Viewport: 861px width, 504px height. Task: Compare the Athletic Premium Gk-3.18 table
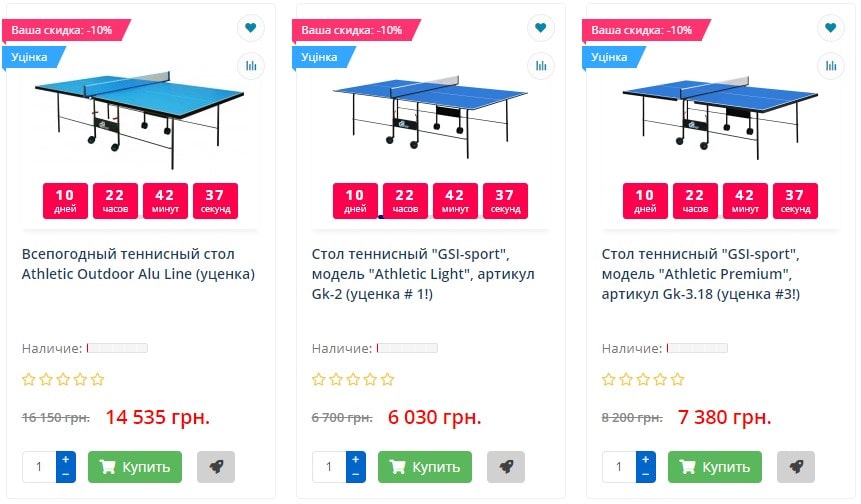(831, 66)
